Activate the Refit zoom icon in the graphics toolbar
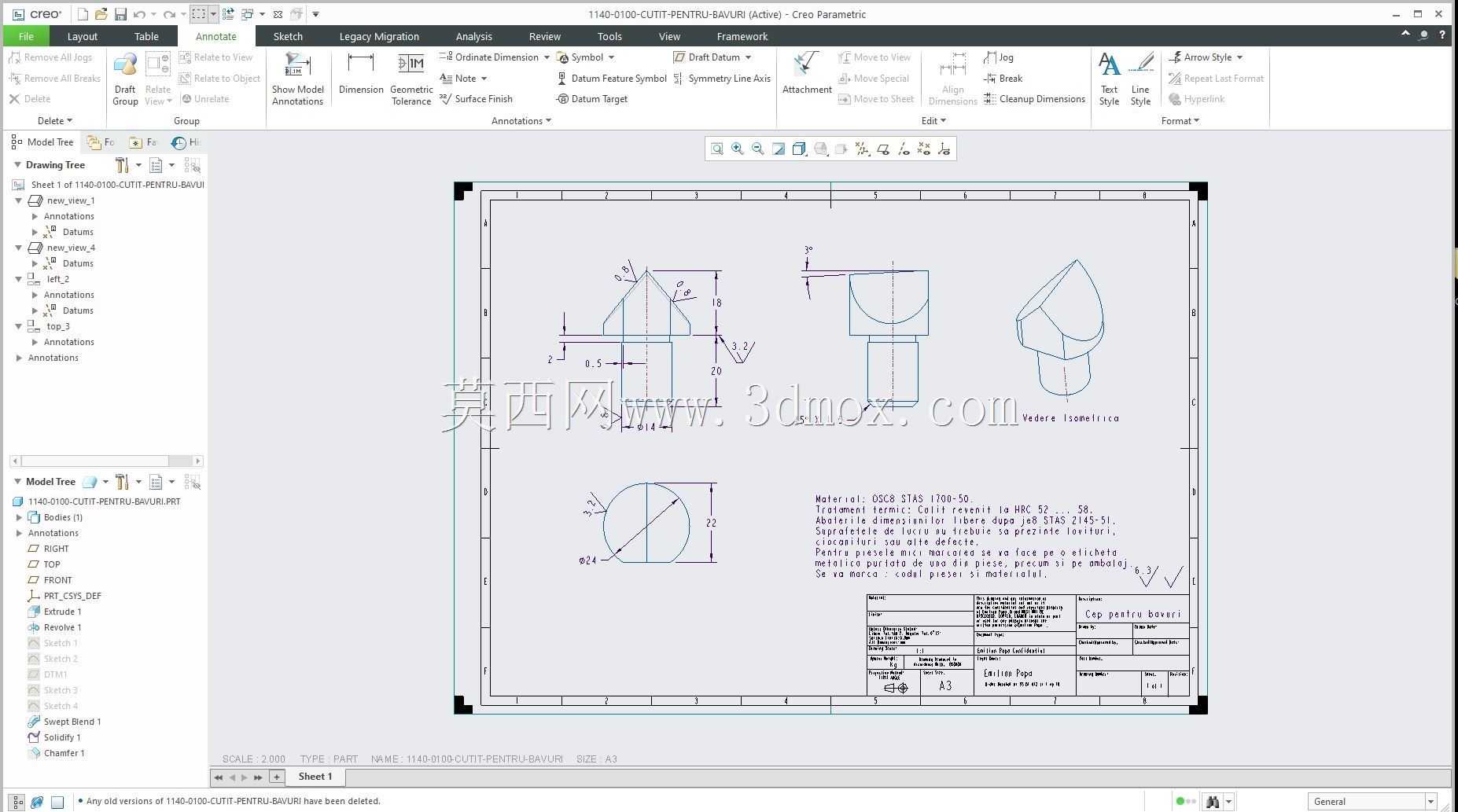1458x812 pixels. pyautogui.click(x=717, y=149)
